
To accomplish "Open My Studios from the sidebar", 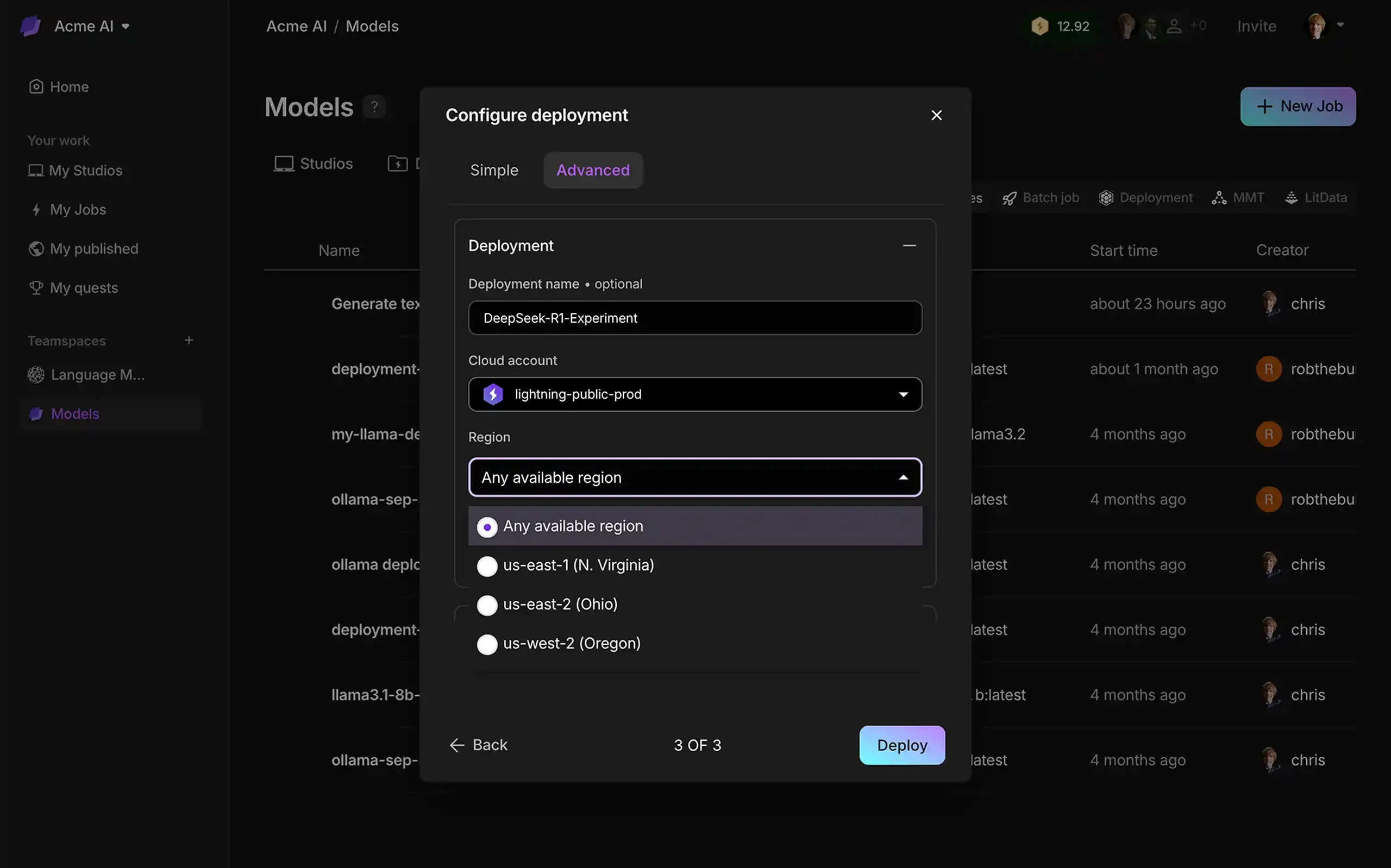I will (75, 171).
